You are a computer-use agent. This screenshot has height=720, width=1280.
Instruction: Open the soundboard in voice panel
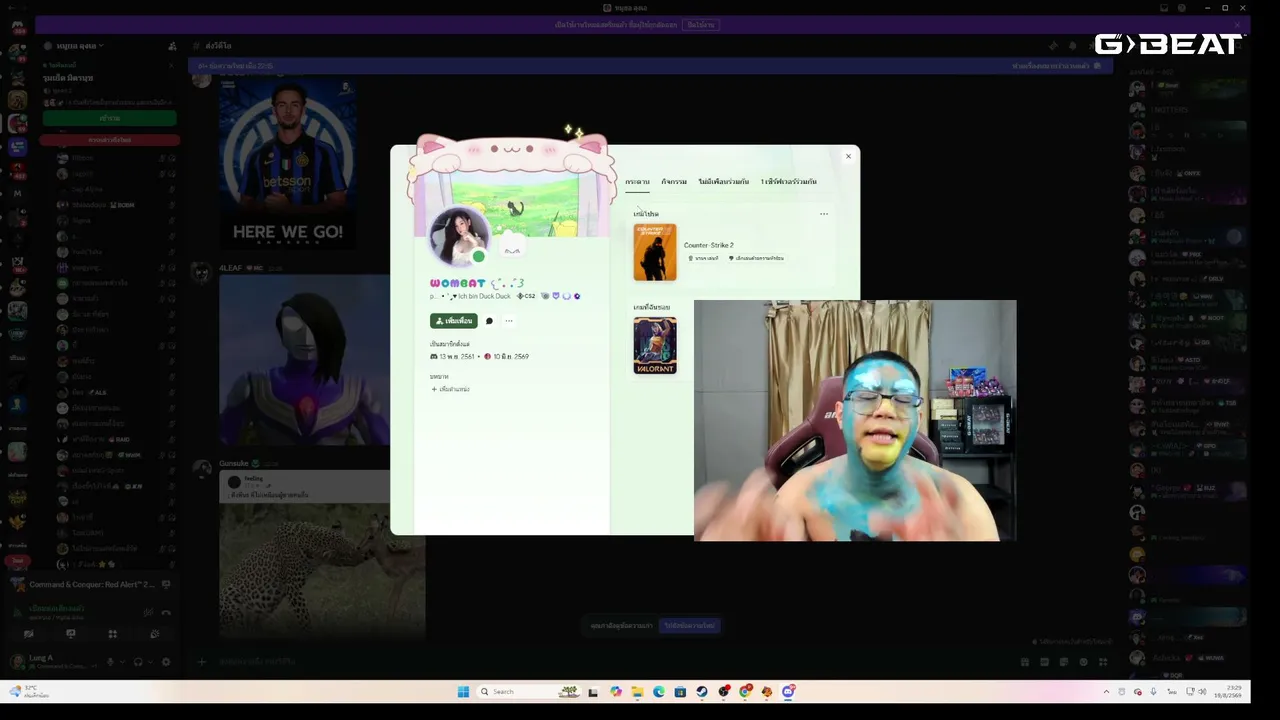[154, 634]
